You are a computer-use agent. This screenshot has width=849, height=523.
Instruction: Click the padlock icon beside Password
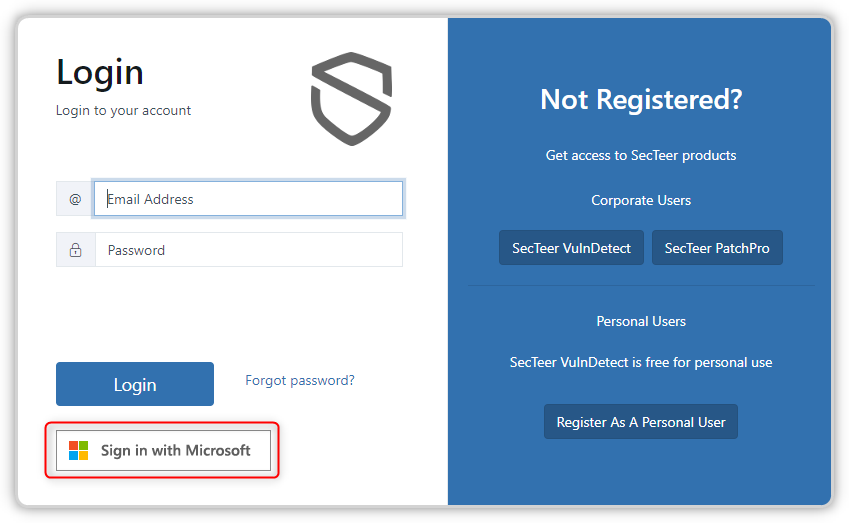point(75,250)
